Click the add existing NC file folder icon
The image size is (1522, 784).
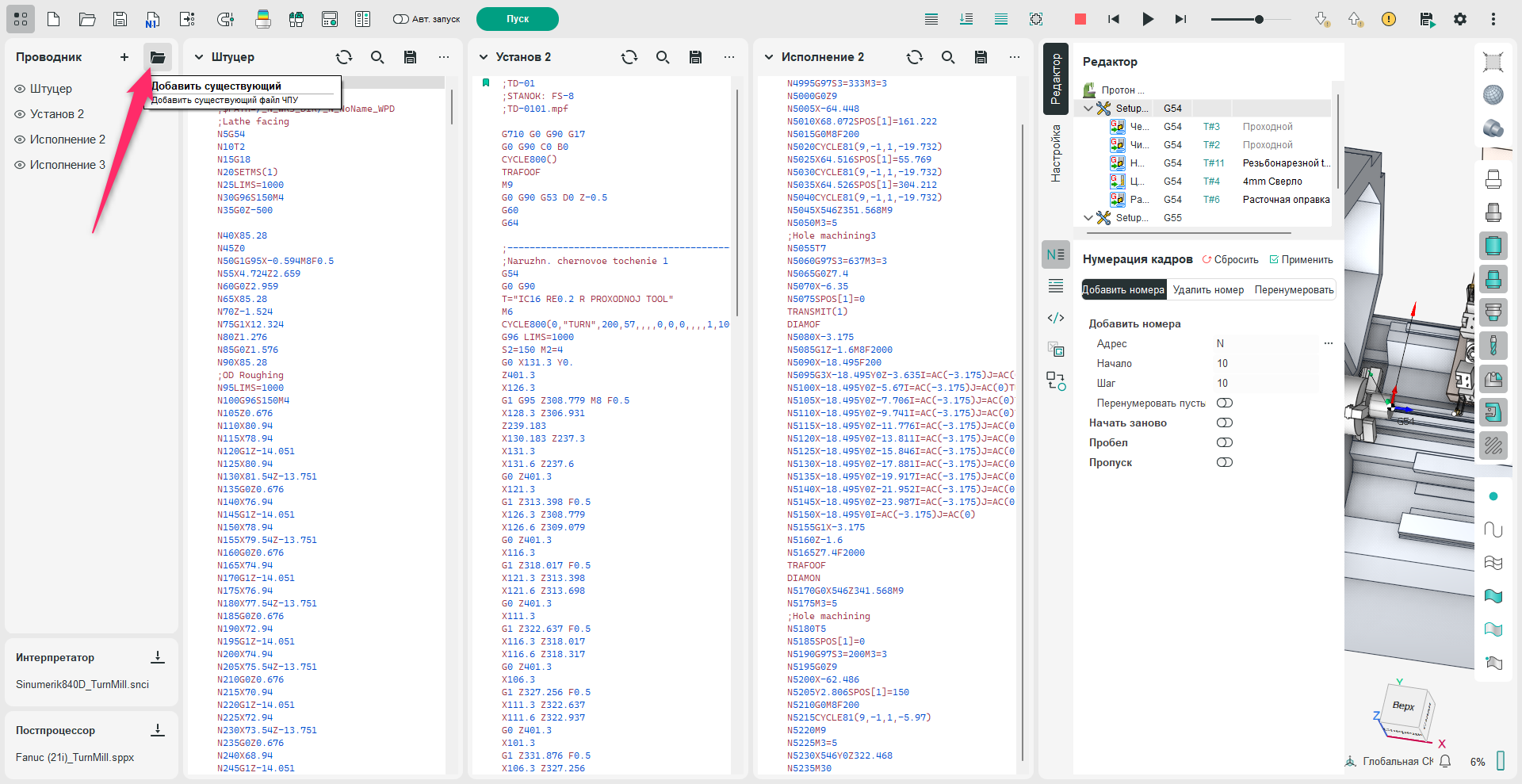pos(158,57)
